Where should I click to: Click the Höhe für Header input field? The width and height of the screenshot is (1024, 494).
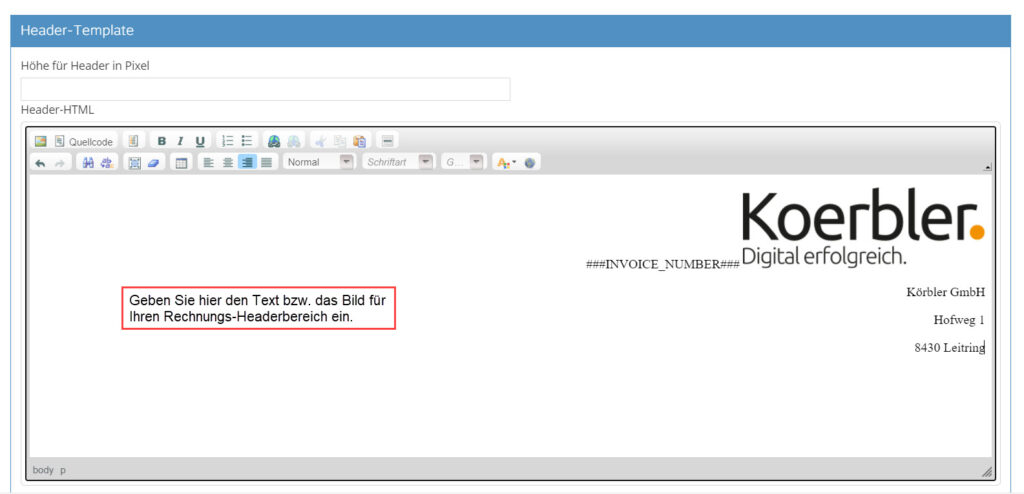click(265, 90)
